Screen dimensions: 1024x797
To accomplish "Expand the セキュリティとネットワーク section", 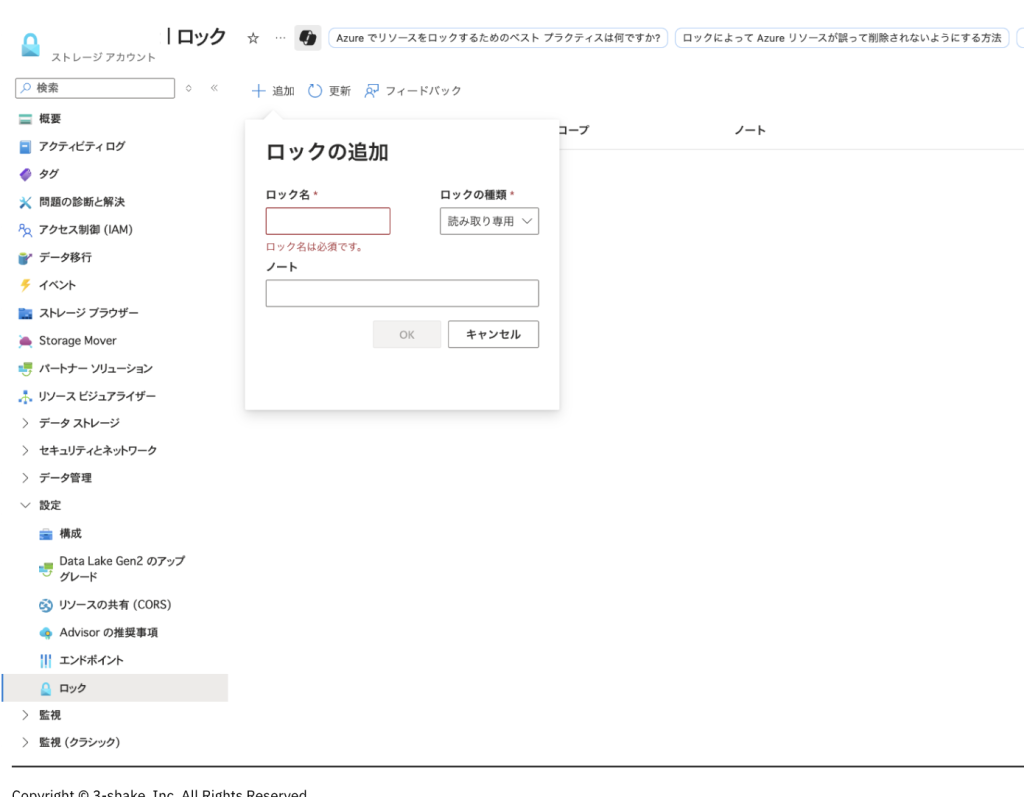I will click(26, 451).
